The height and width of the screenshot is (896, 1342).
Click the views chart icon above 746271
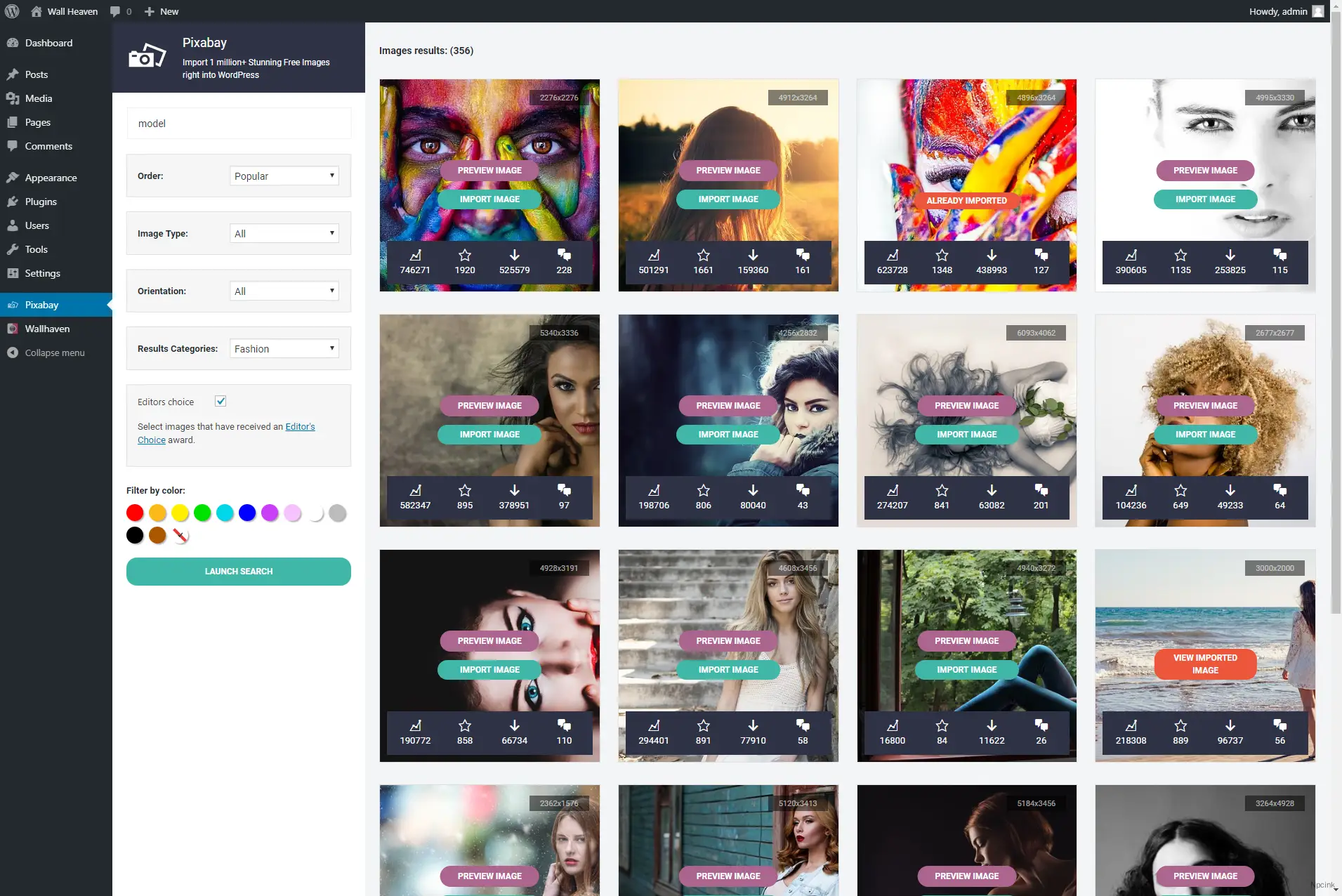[415, 255]
